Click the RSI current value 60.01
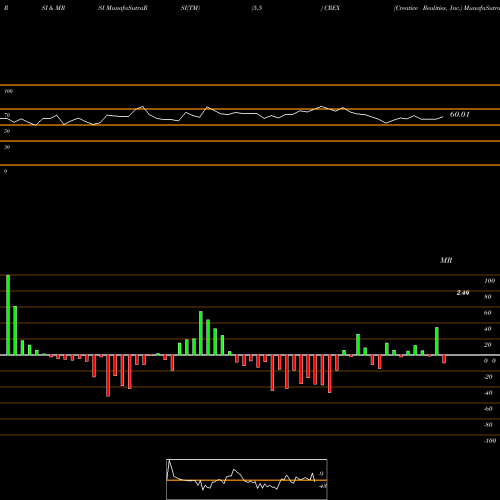This screenshot has height=500, width=500. [460, 114]
